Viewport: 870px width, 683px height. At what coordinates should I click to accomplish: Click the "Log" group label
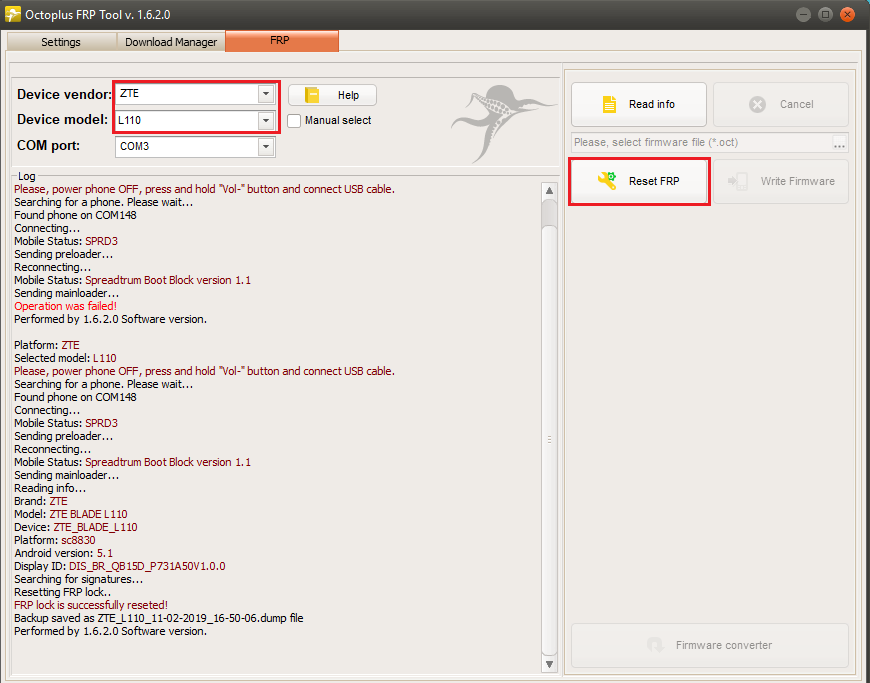(27, 176)
